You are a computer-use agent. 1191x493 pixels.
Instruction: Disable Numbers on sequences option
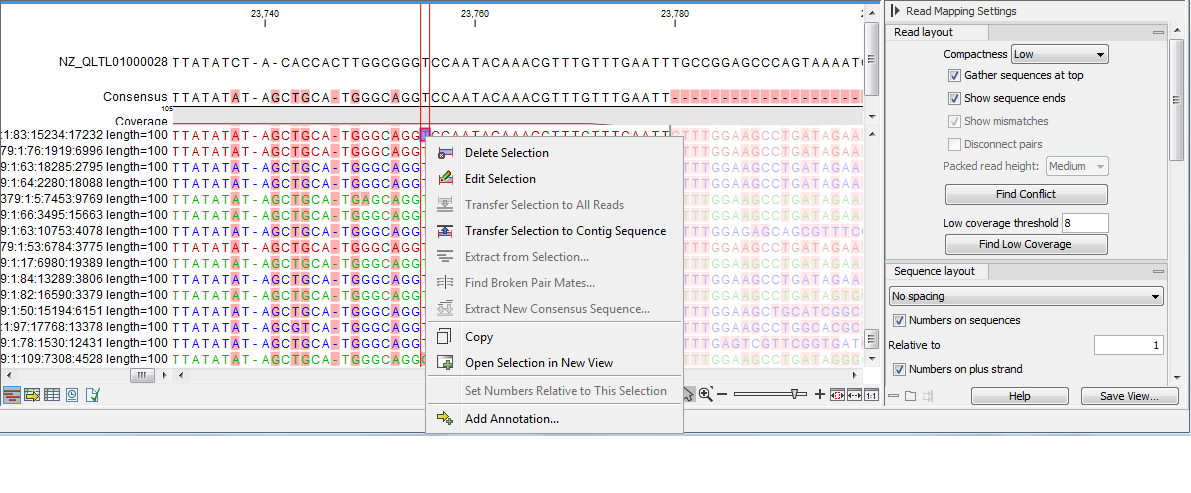(899, 320)
